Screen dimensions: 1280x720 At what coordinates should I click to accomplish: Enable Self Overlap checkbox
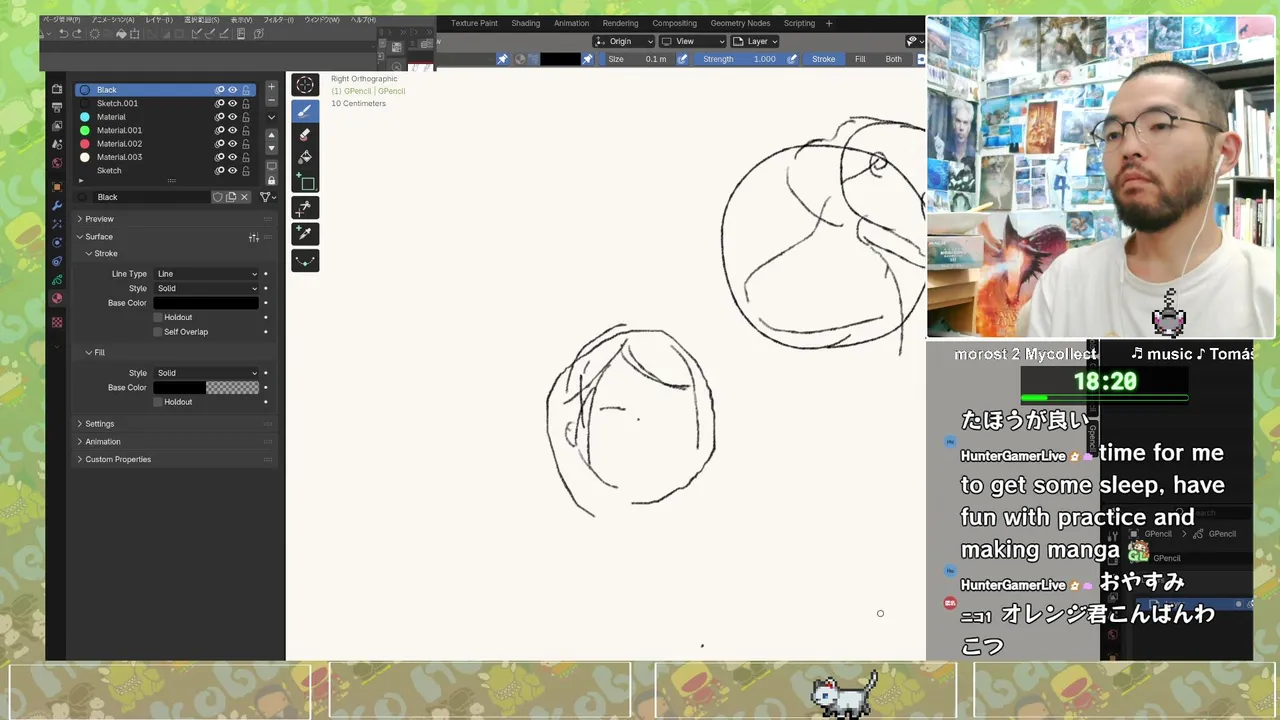click(x=158, y=332)
